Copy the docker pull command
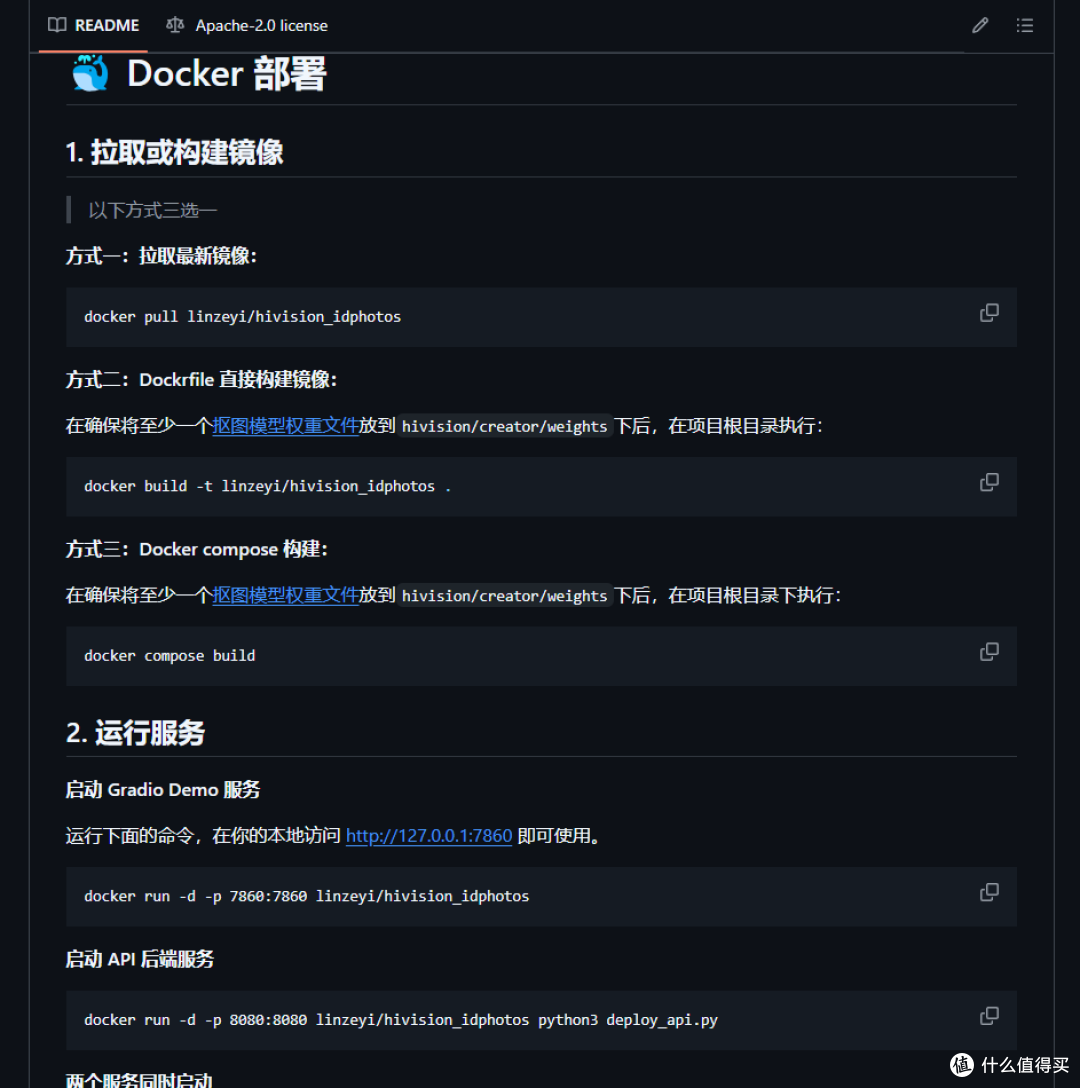Image resolution: width=1080 pixels, height=1088 pixels. (x=988, y=312)
